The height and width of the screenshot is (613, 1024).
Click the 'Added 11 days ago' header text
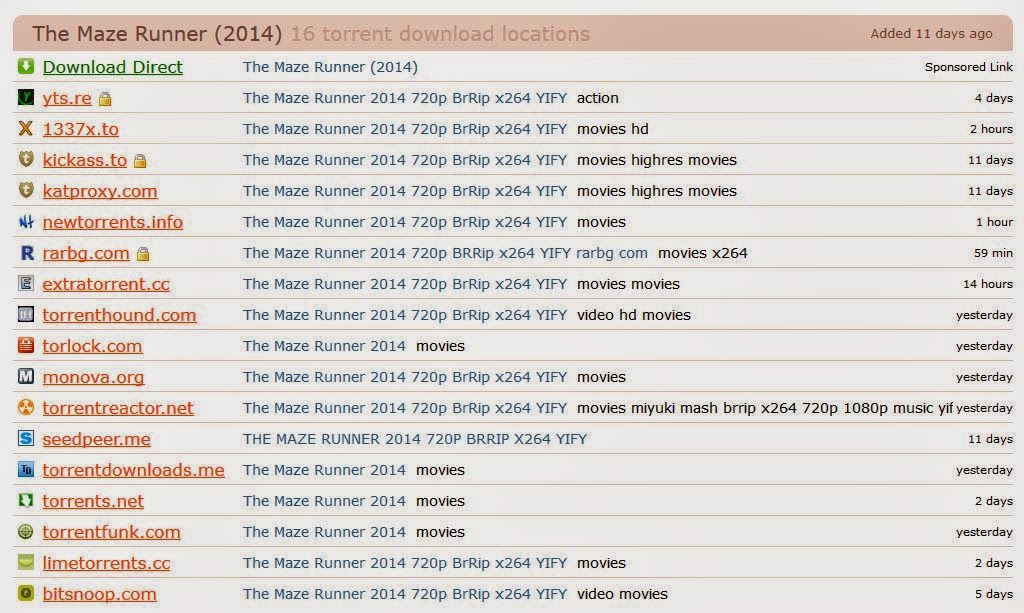tap(931, 33)
